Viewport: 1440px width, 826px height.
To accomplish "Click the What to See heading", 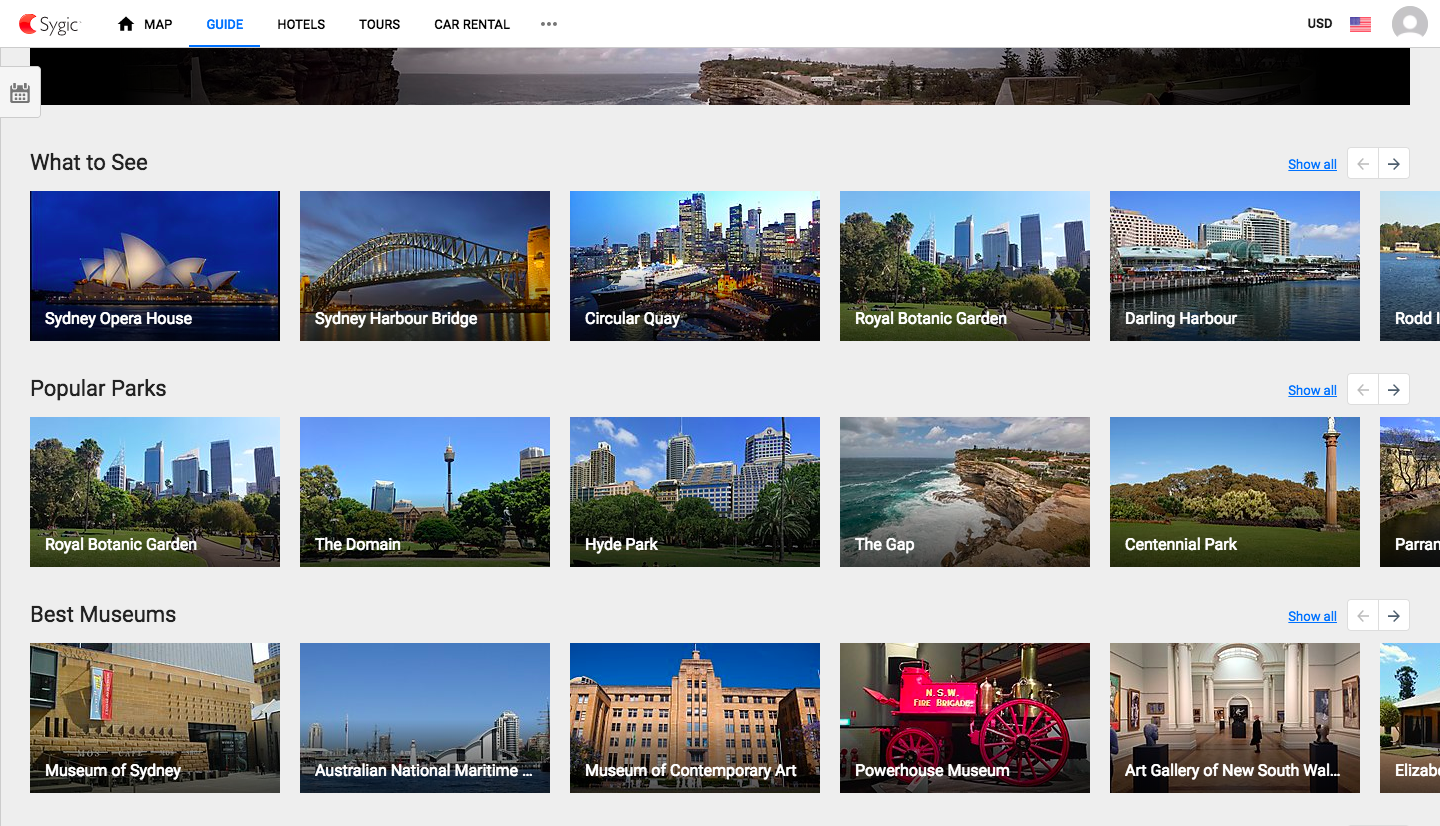I will 89,163.
